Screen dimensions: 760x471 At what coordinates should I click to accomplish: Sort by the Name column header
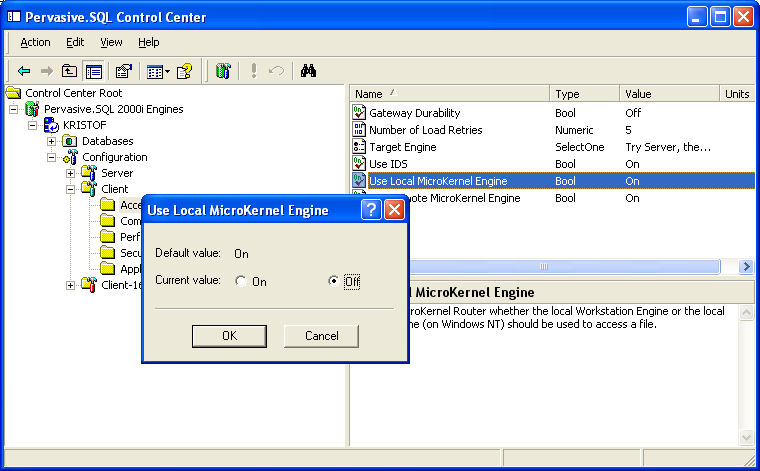450,94
